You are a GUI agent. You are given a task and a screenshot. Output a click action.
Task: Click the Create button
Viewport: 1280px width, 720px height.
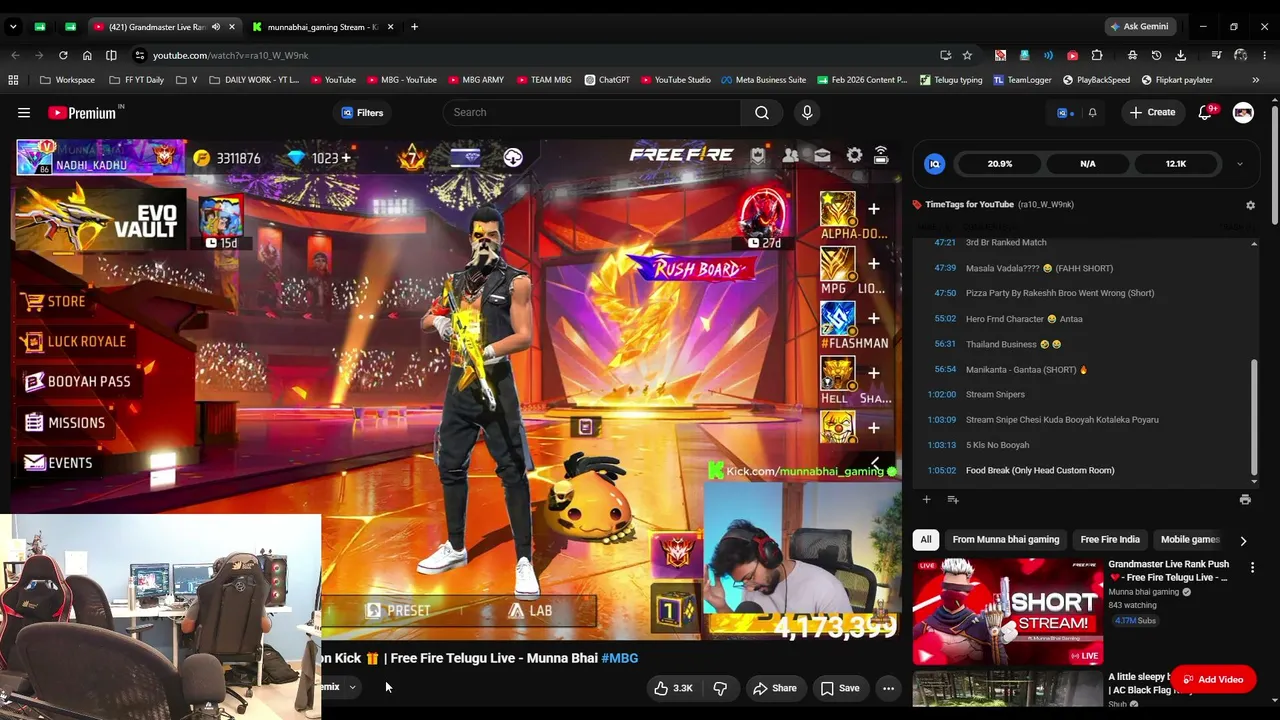click(1152, 113)
